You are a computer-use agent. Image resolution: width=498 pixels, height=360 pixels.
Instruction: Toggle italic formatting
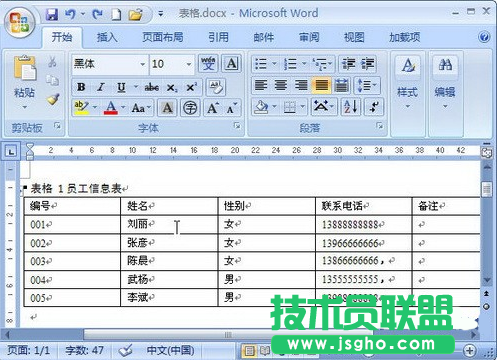[x=101, y=87]
